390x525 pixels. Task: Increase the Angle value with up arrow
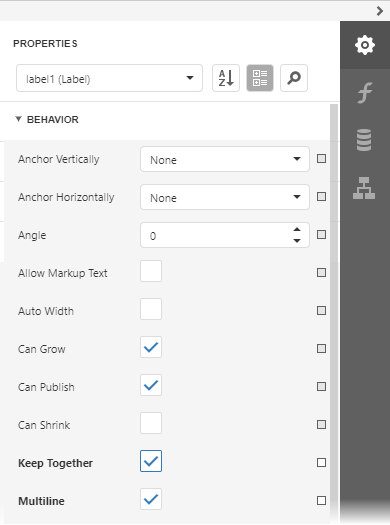pyautogui.click(x=297, y=230)
